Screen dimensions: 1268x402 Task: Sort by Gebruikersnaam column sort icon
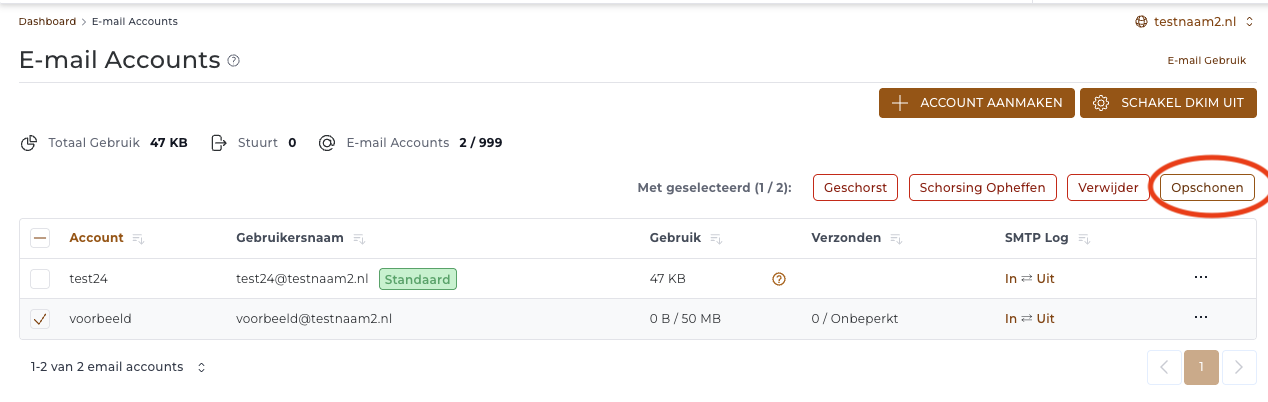(x=359, y=239)
